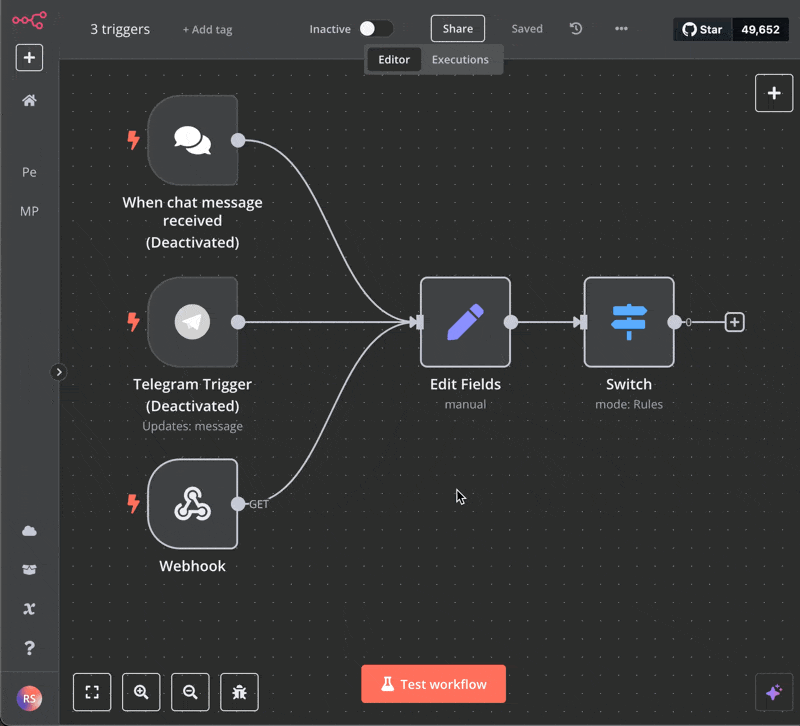Open workflow history clock icon
Image resolution: width=800 pixels, height=726 pixels.
(576, 29)
